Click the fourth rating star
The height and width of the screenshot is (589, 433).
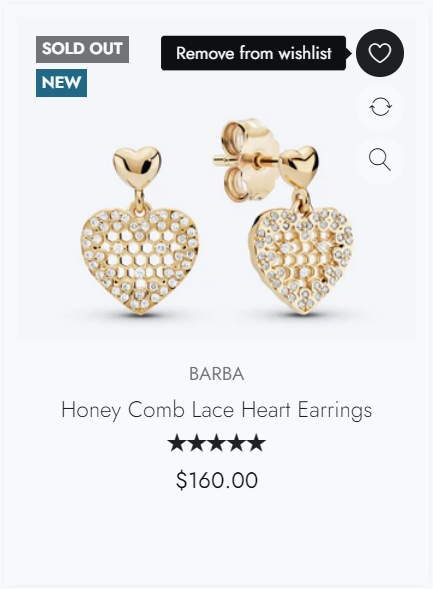coord(237,443)
